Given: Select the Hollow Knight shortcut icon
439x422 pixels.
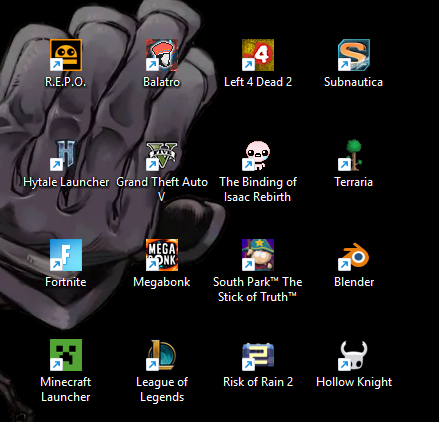Looking at the screenshot, I should 354,355.
